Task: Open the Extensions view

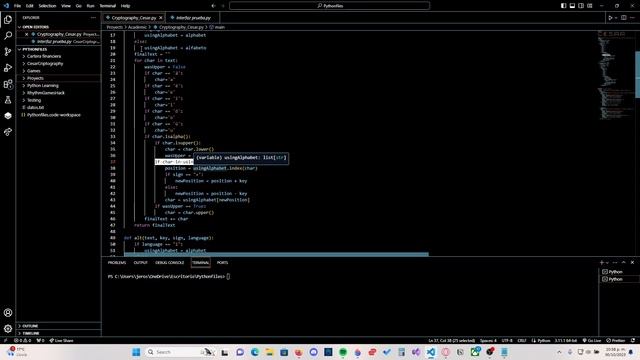Action: pyautogui.click(x=8, y=84)
